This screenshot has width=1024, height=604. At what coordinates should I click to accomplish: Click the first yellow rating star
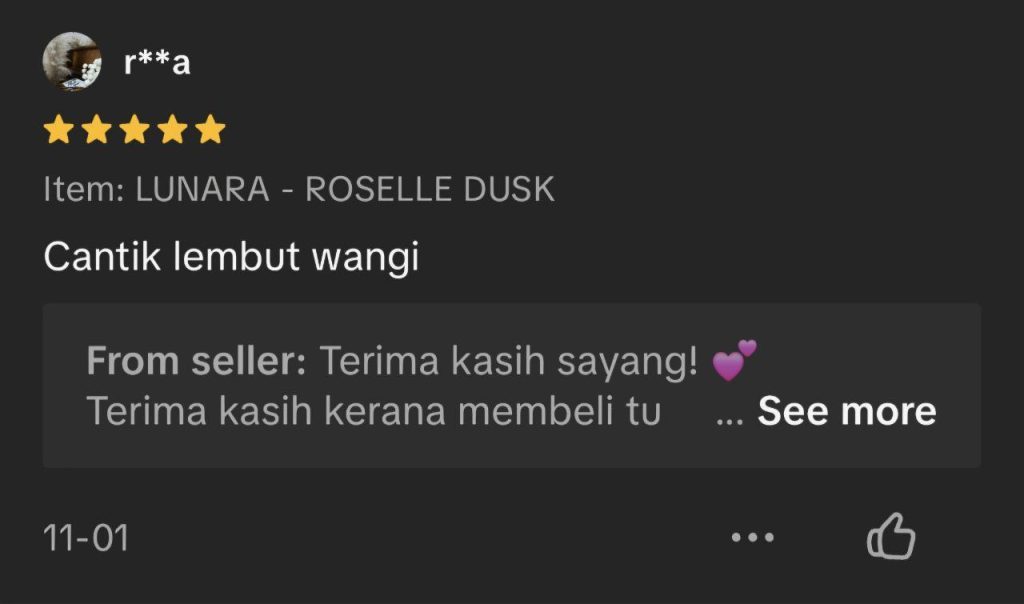pyautogui.click(x=59, y=129)
